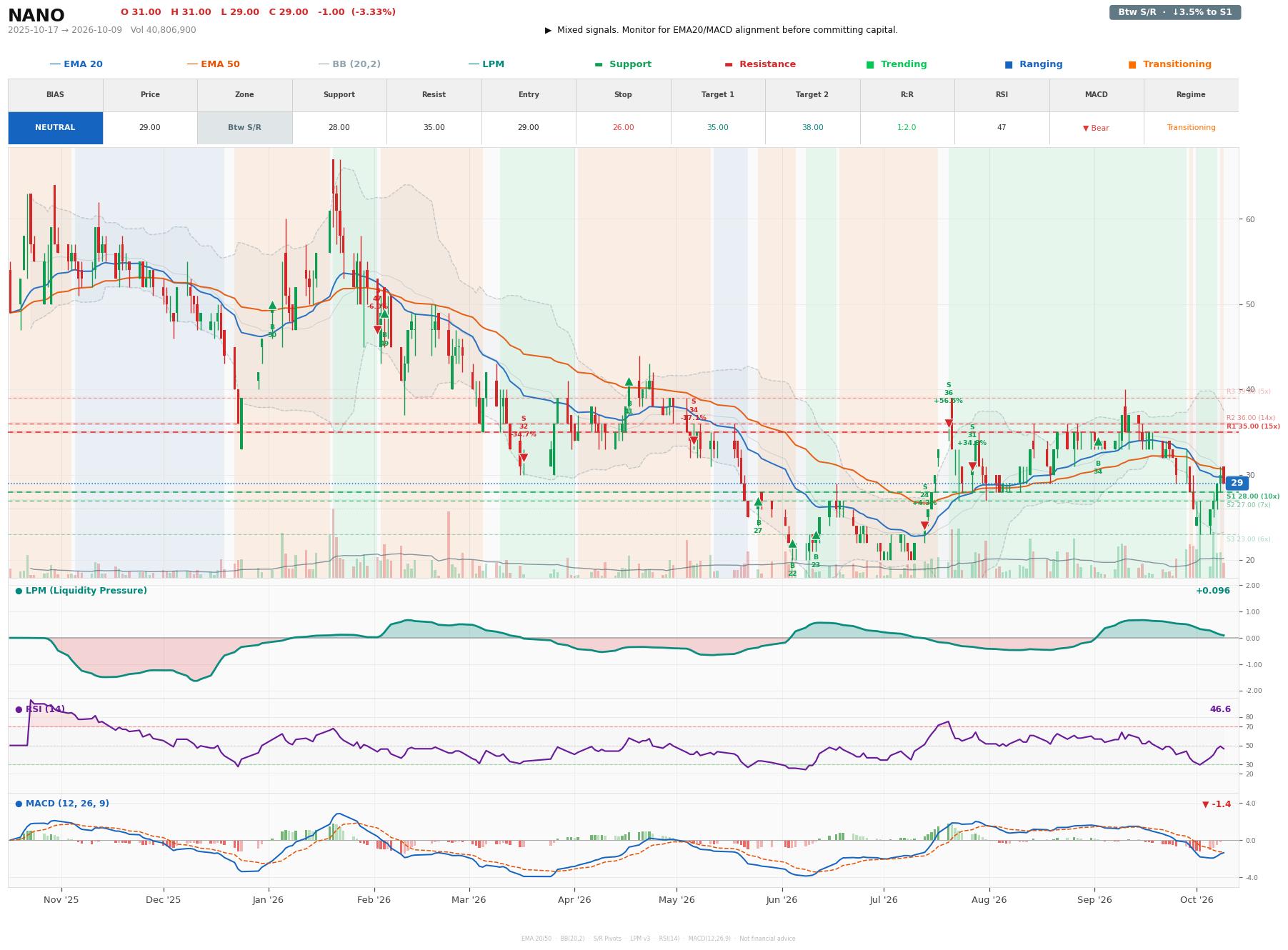
Task: Click the LPM legend entry in the top legend row
Action: pyautogui.click(x=486, y=64)
